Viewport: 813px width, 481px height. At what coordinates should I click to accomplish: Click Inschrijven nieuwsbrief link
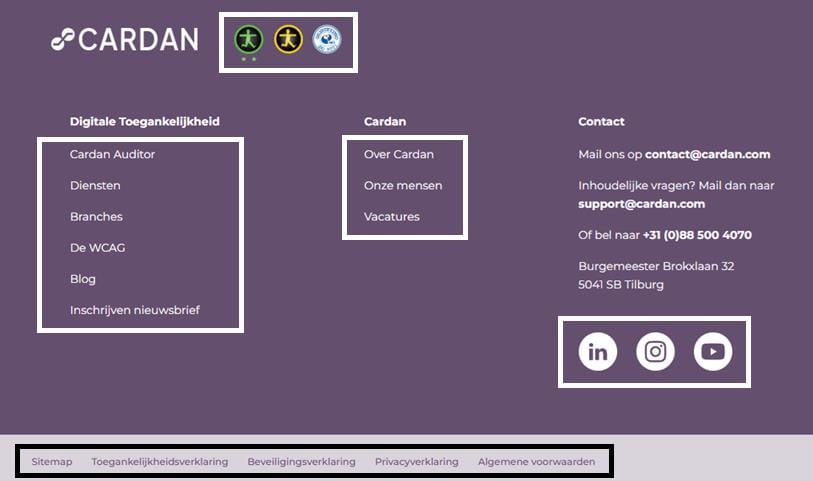135,310
